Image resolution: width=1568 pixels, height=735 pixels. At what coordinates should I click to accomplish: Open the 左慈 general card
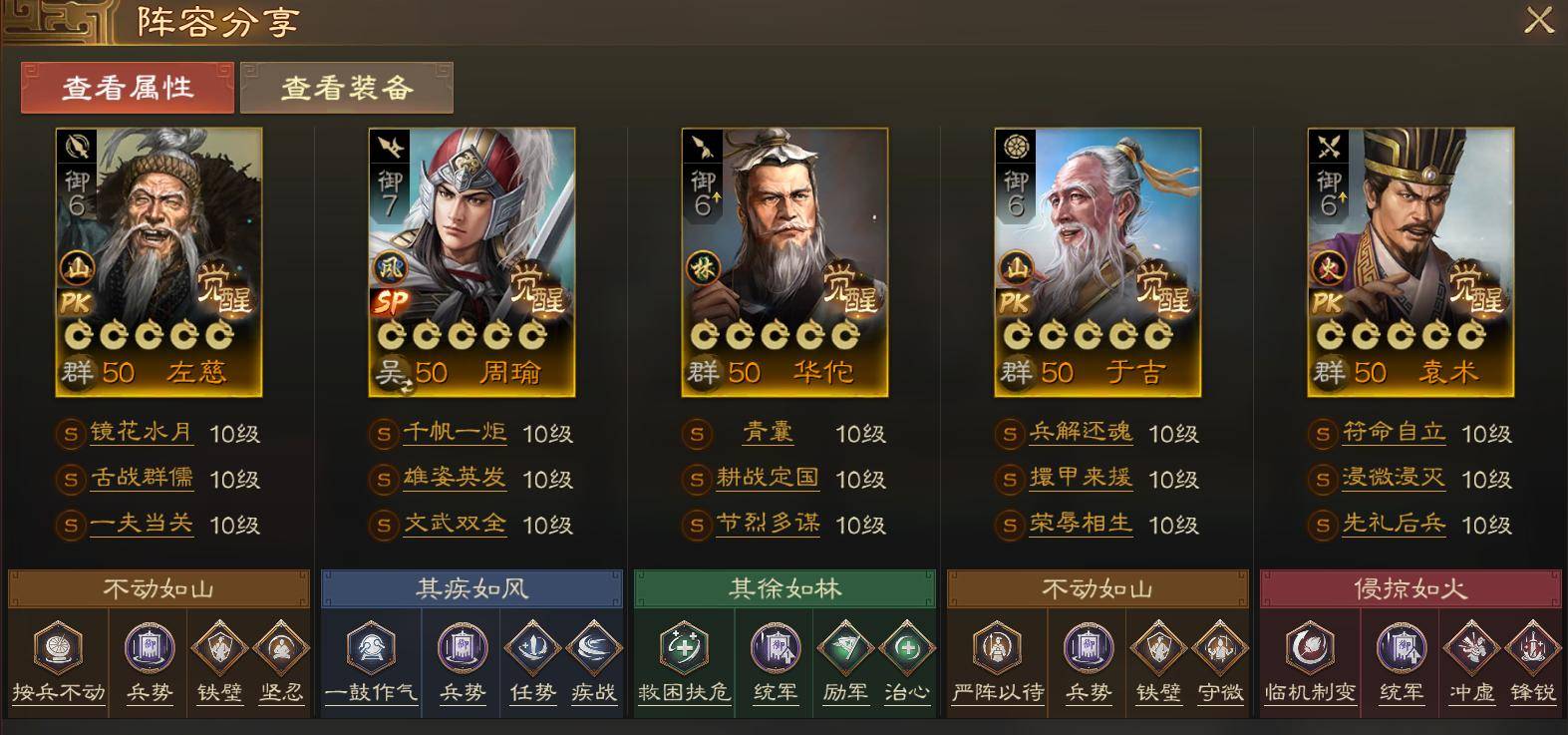click(158, 262)
